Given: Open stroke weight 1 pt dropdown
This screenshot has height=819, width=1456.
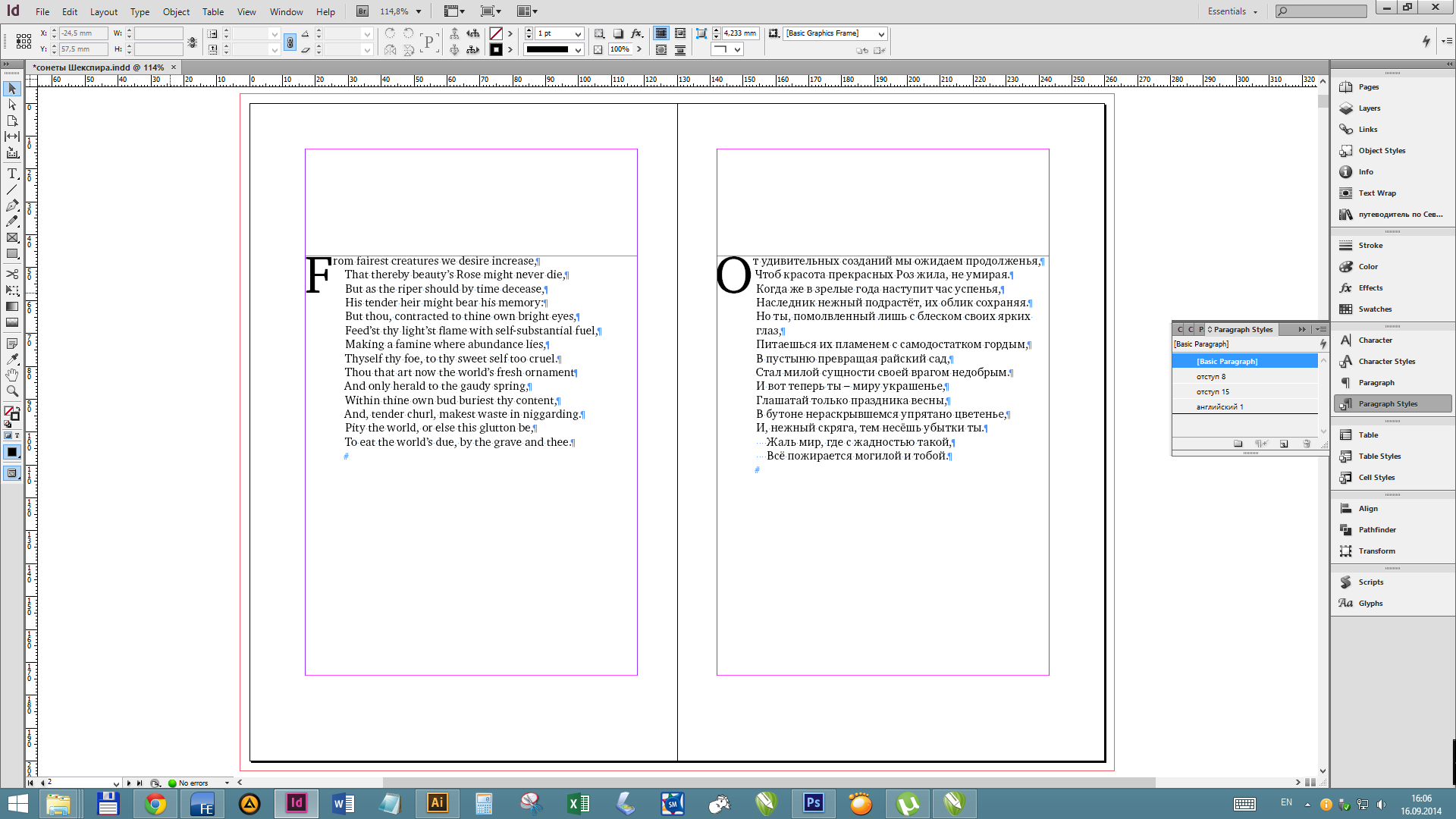Looking at the screenshot, I should (578, 34).
